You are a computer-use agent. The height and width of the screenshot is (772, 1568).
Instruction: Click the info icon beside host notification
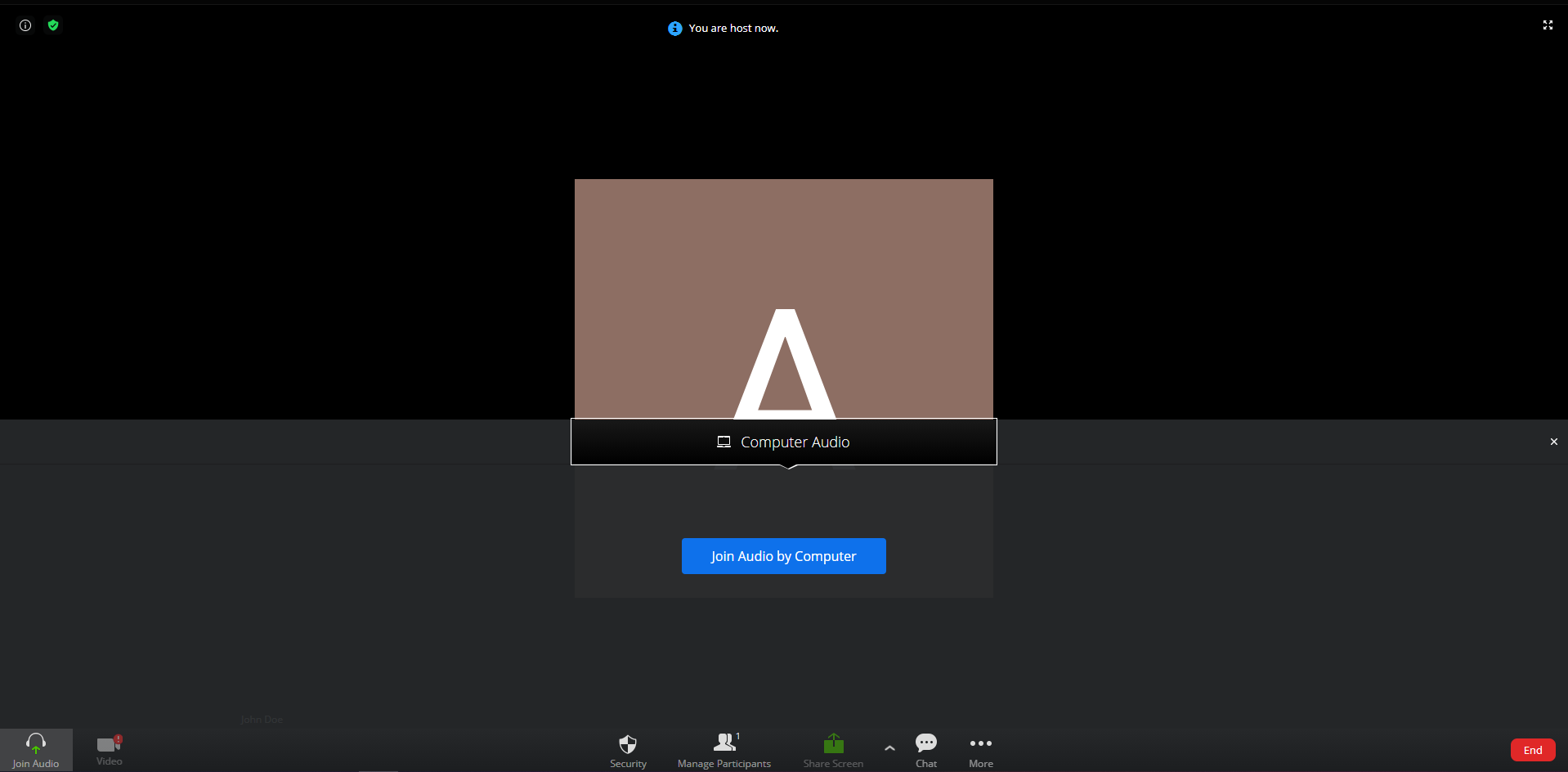(x=675, y=29)
